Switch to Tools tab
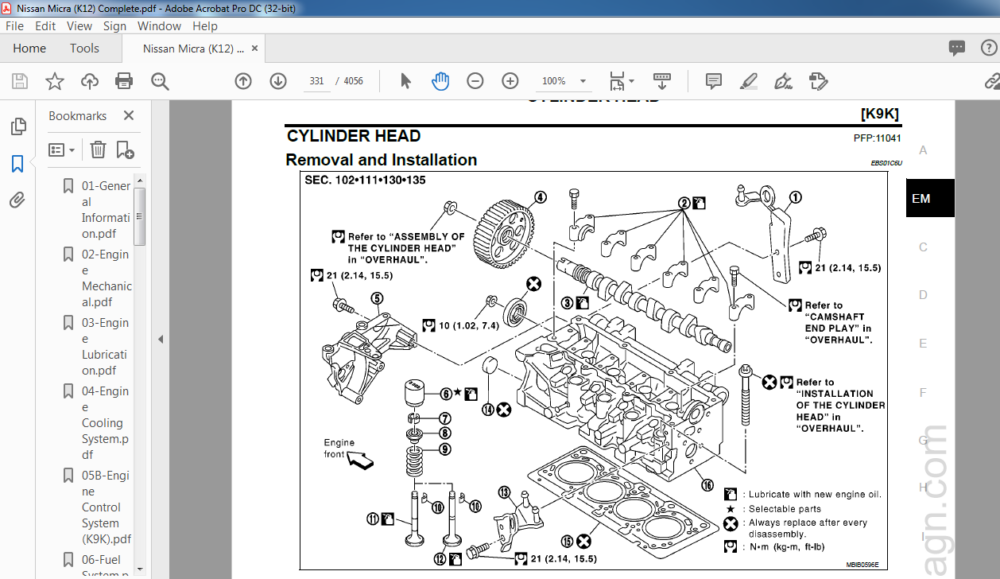The width and height of the screenshot is (1000, 579). 84,48
